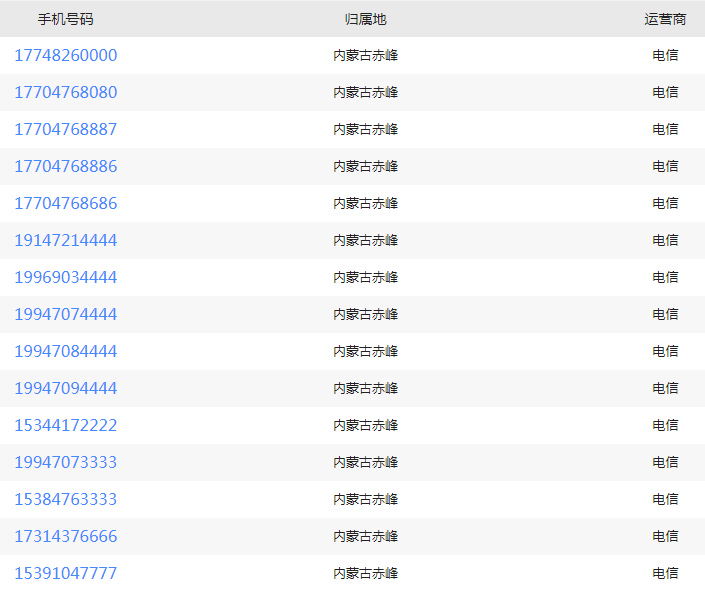This screenshot has width=705, height=589.
Task: Select 内蒙古赤峰 in row 15391047777
Action: pyautogui.click(x=366, y=573)
